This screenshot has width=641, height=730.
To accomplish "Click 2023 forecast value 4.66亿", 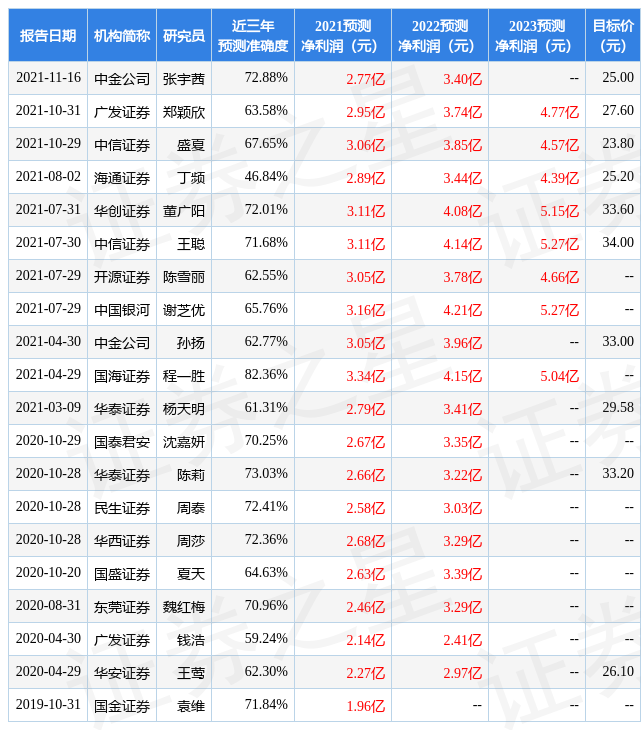I will click(x=560, y=277).
